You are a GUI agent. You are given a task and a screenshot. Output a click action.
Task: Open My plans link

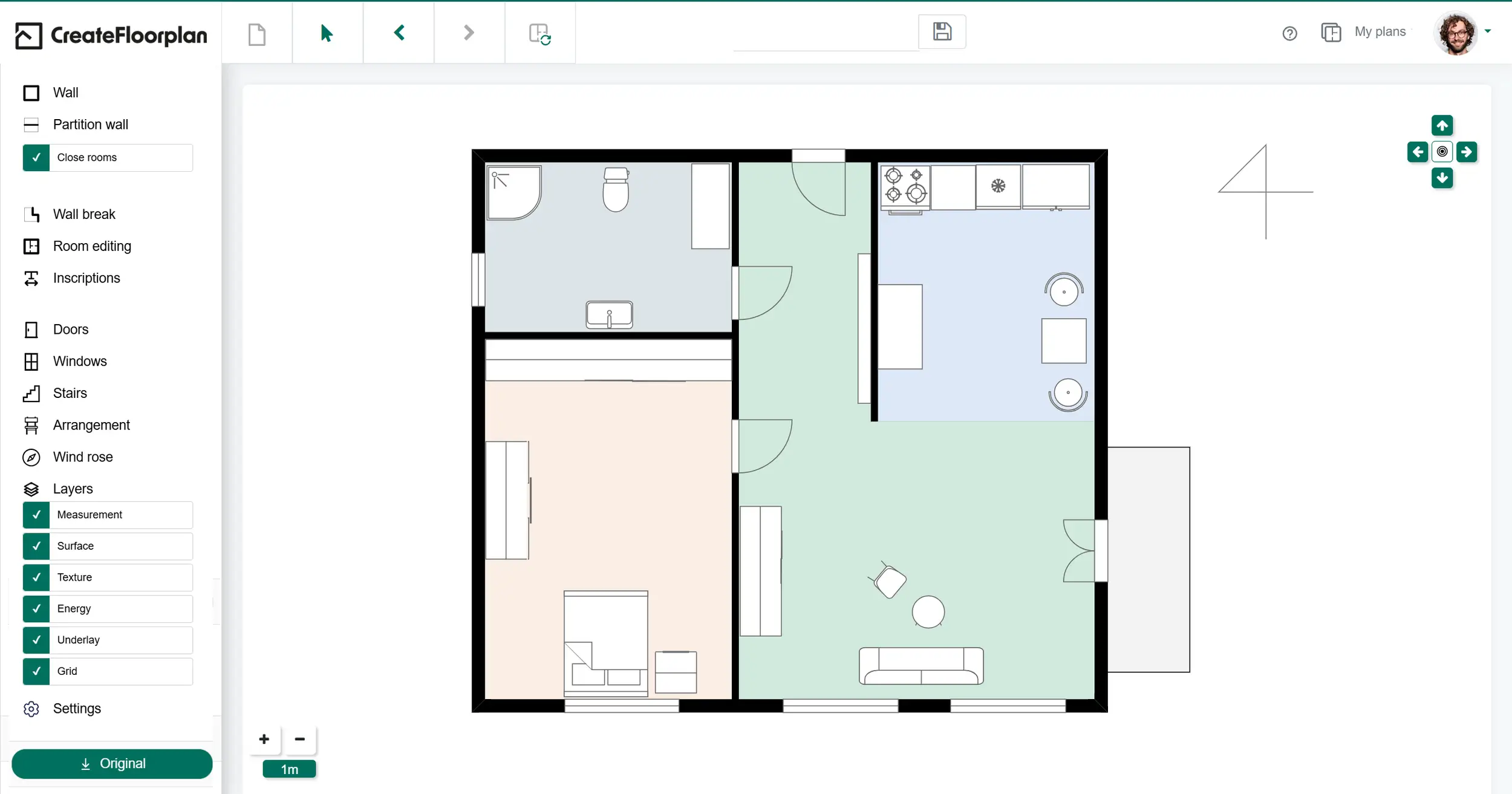click(x=1380, y=31)
